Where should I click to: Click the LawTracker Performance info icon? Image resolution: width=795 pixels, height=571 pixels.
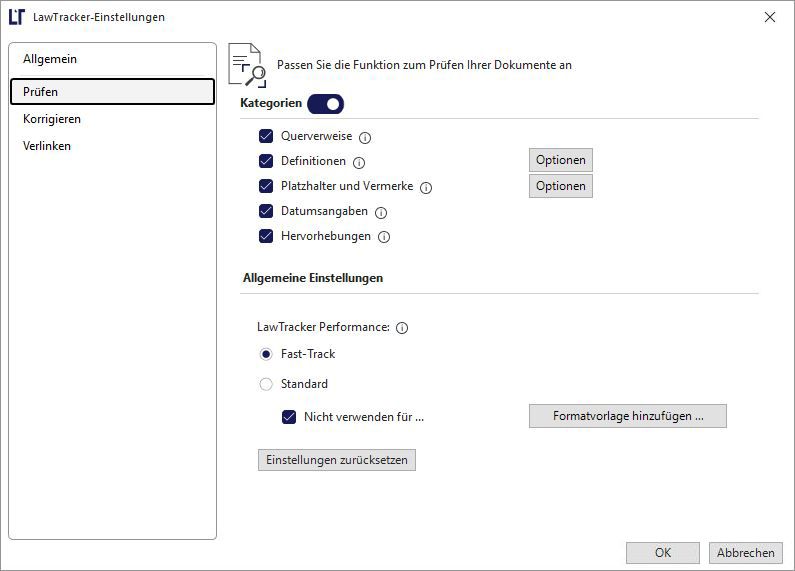click(402, 328)
